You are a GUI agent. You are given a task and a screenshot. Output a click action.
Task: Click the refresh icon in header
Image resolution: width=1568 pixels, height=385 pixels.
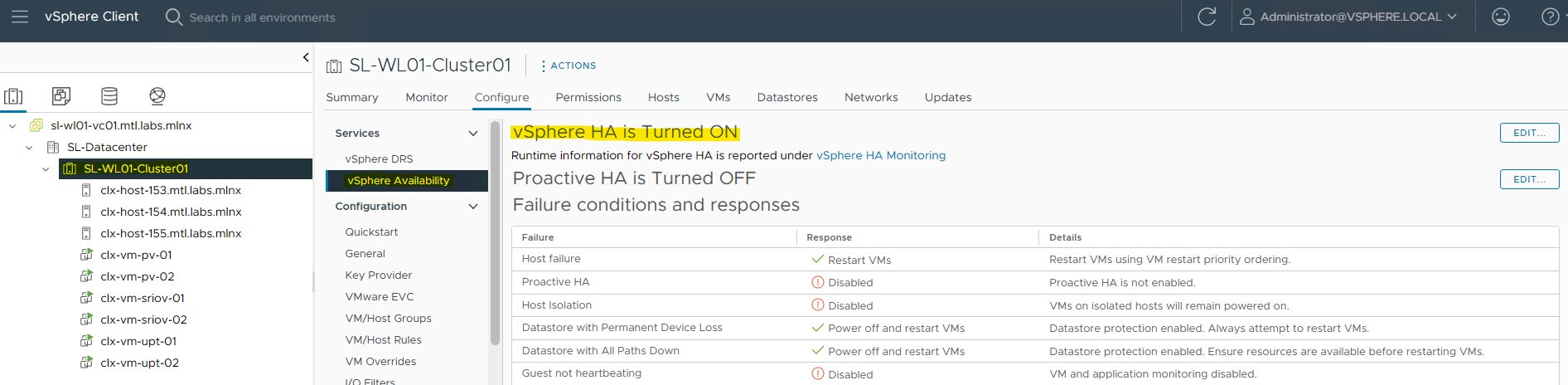point(1207,17)
